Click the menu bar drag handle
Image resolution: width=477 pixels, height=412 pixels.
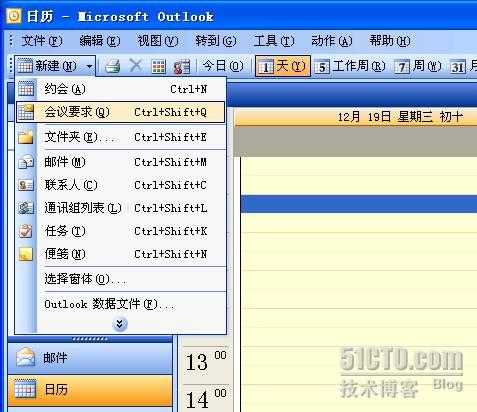click(11, 41)
